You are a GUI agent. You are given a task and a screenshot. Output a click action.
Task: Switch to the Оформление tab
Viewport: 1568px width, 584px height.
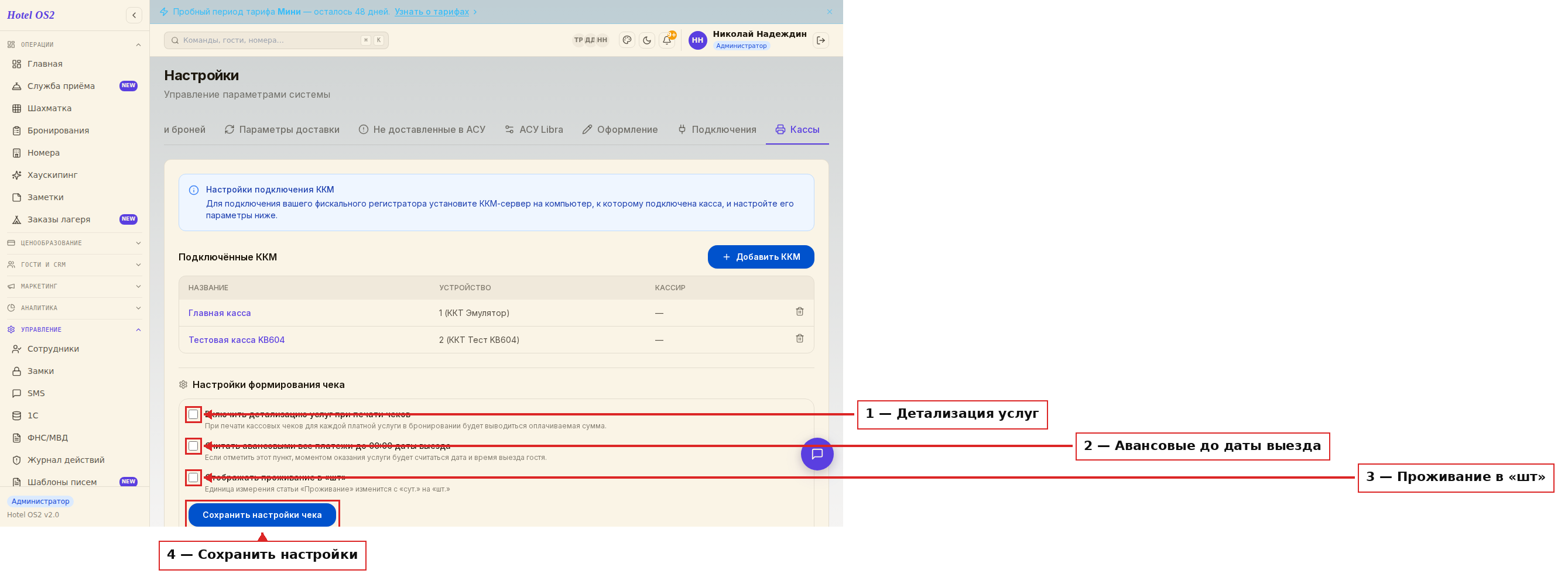point(619,129)
